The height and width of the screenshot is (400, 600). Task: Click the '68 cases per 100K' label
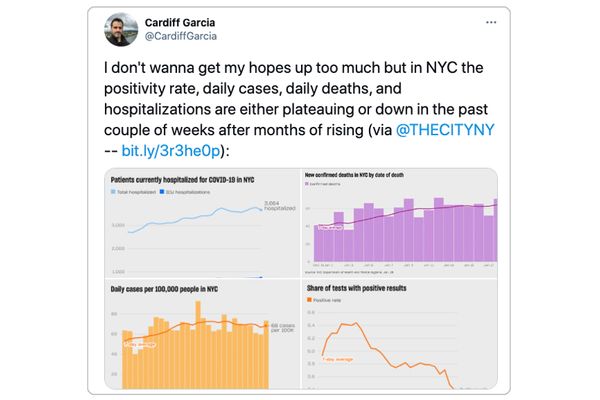pyautogui.click(x=282, y=327)
